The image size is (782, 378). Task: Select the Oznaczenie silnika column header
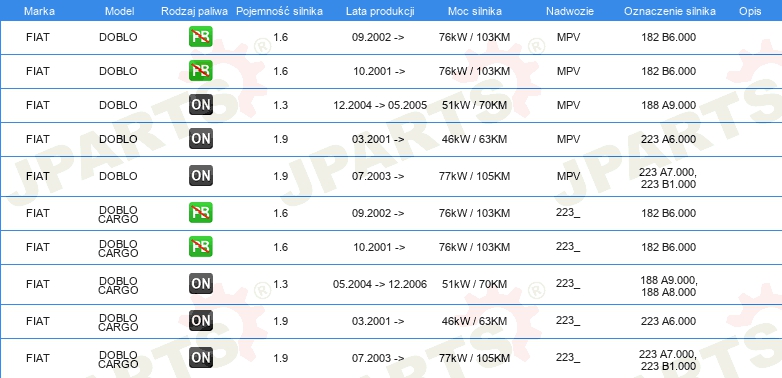pos(670,11)
